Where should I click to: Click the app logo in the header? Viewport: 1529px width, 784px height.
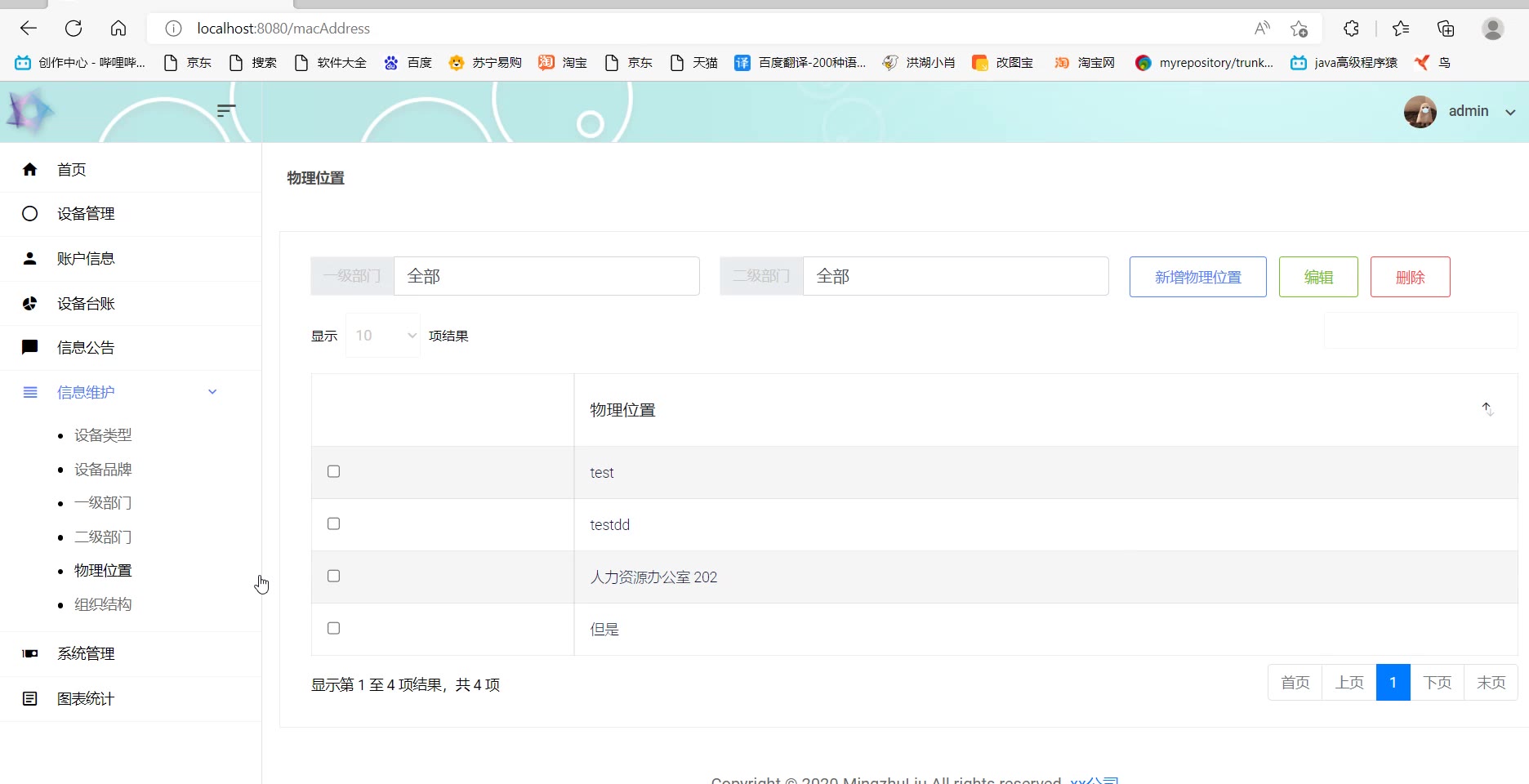click(30, 112)
